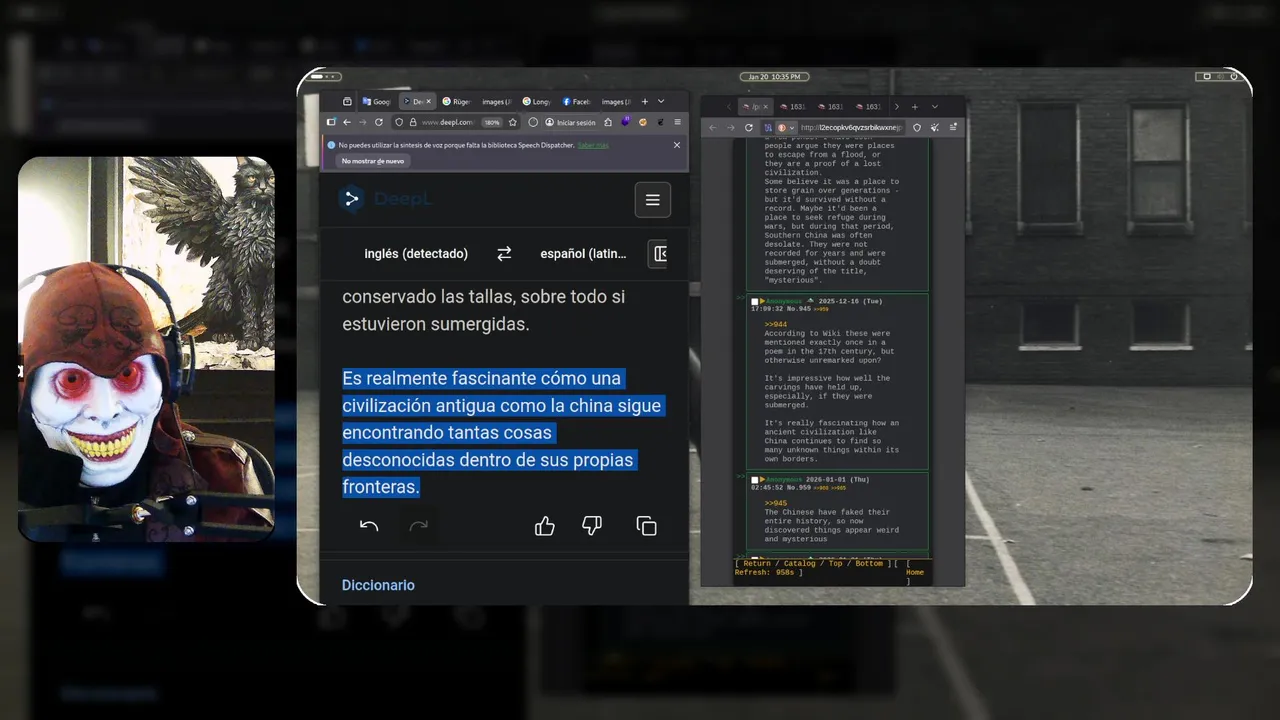Click the highlighted Spanish translation paragraph
Screen dimensions: 1280x720
[x=502, y=433]
